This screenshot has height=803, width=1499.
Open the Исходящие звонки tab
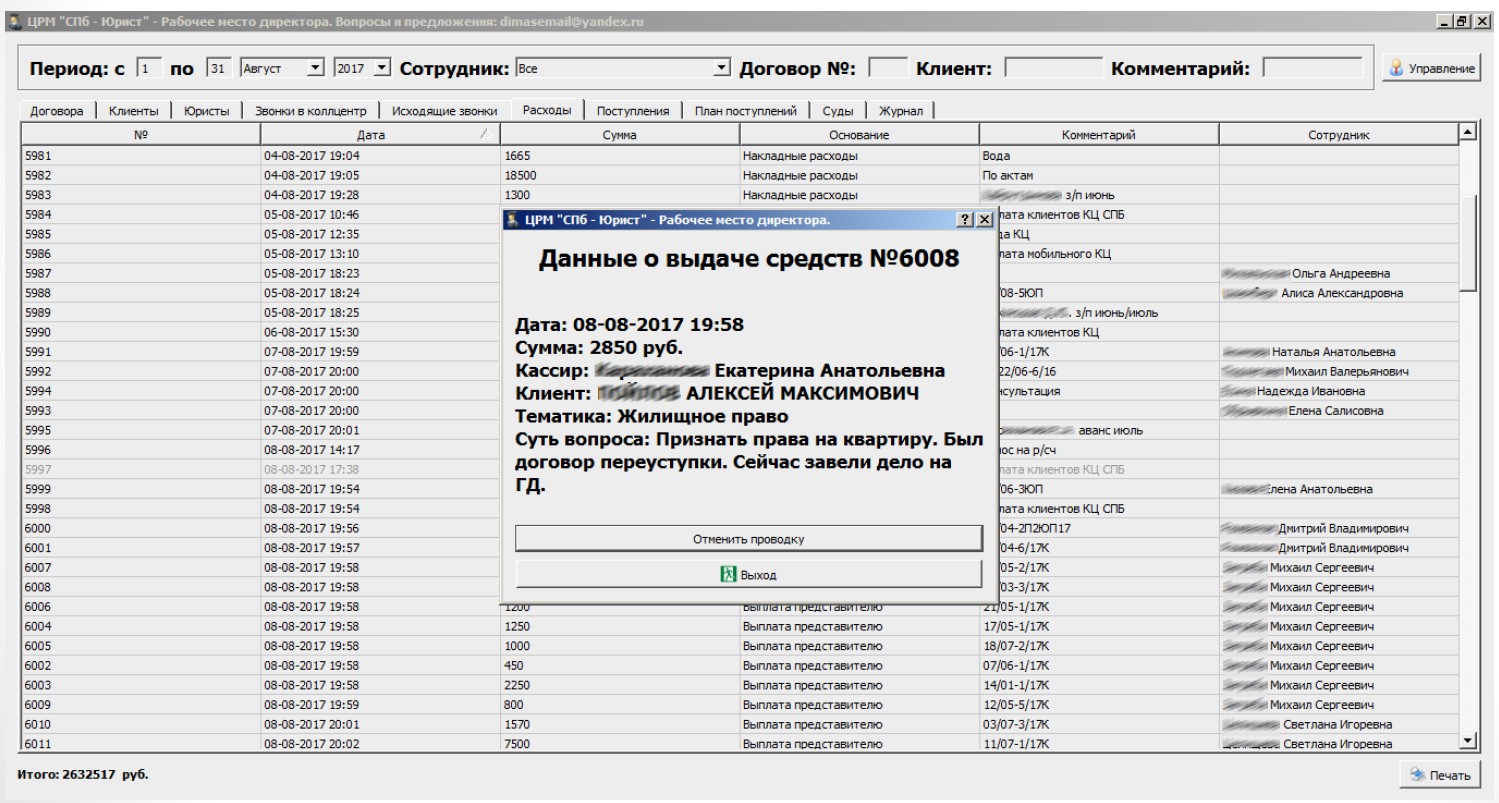(x=445, y=112)
